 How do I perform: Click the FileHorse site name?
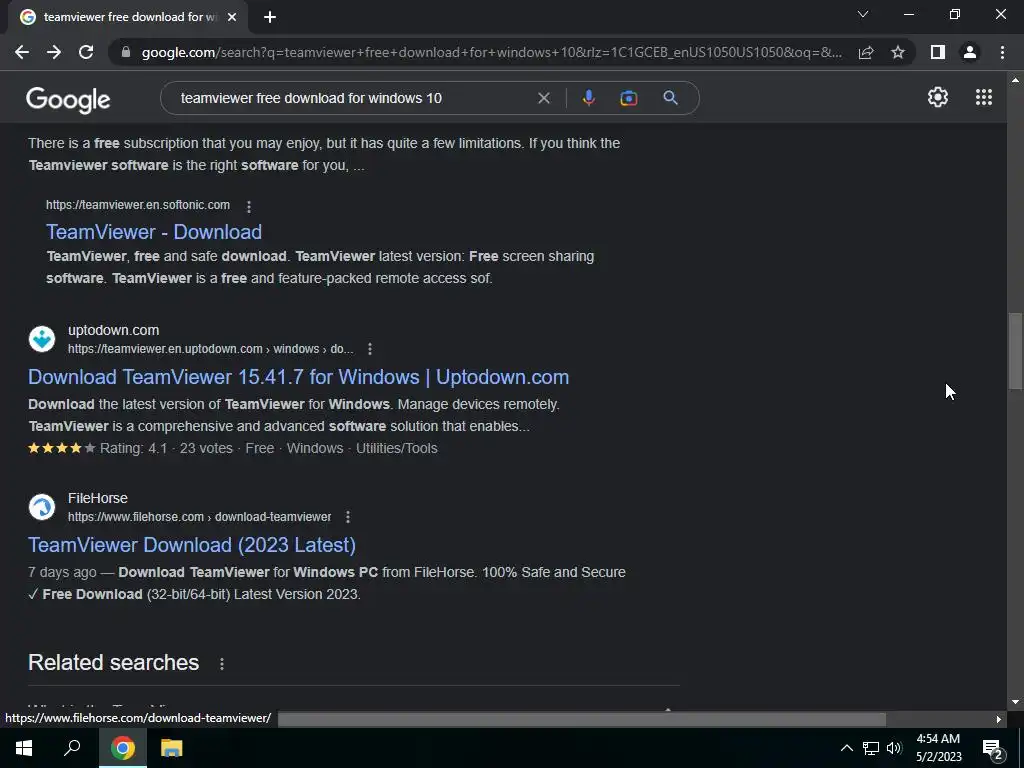tap(98, 498)
